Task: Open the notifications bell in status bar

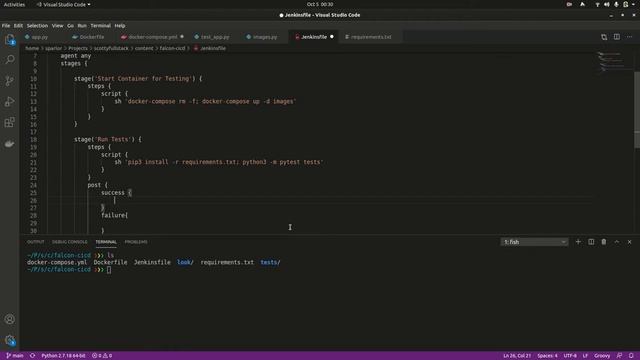Action: [631, 356]
